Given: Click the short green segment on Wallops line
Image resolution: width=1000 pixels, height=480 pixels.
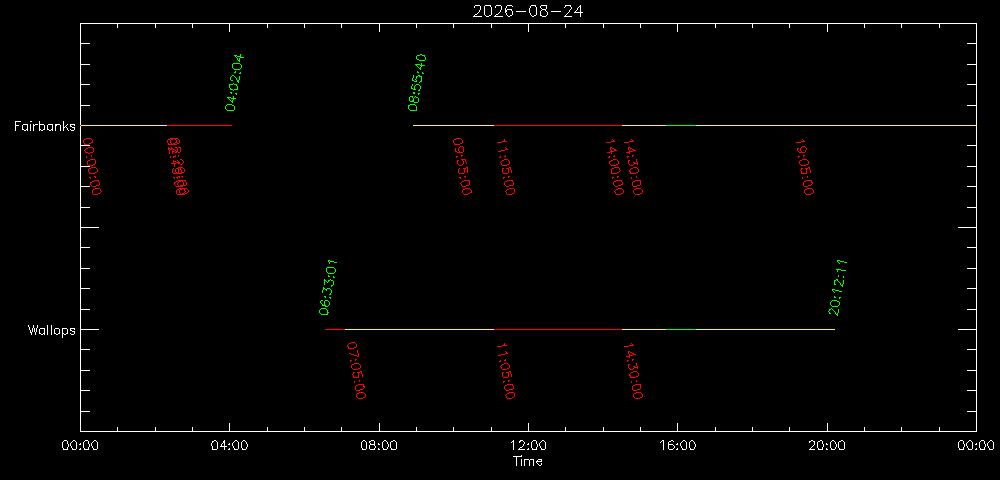Looking at the screenshot, I should click(x=681, y=330).
